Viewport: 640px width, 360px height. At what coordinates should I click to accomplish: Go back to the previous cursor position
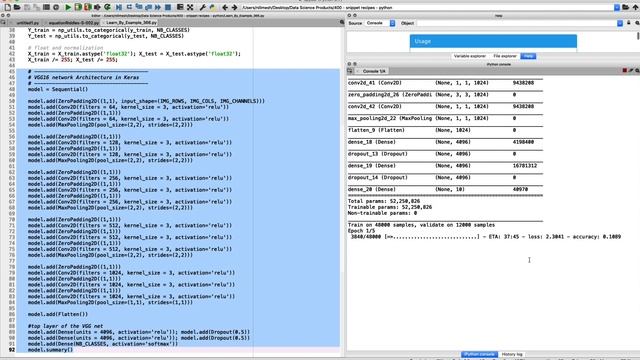click(x=224, y=7)
